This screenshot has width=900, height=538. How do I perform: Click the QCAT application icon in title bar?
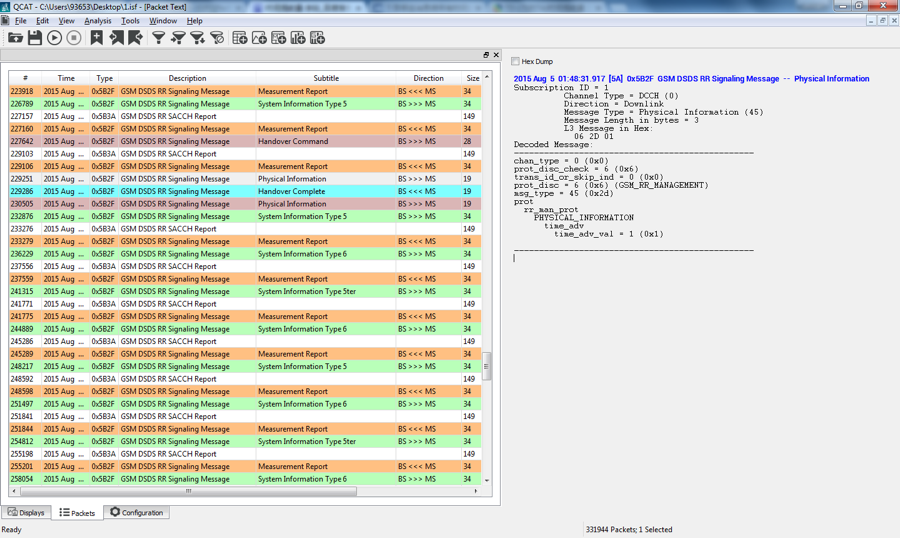(6, 6)
